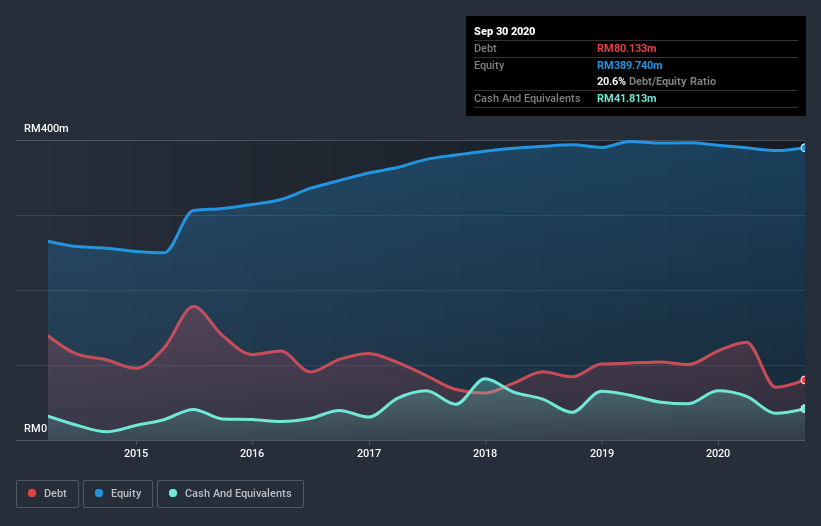Click the Cash end-point marker on the teal line

tap(804, 409)
